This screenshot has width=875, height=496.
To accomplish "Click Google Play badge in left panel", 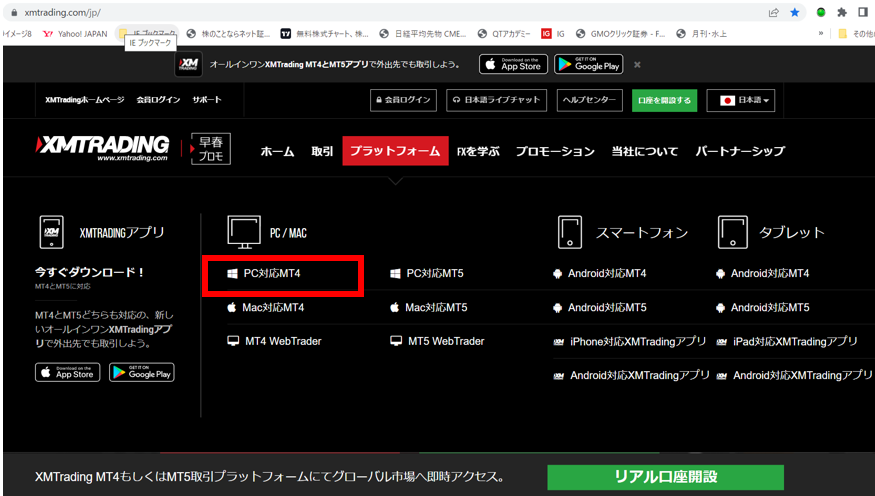I will [142, 372].
